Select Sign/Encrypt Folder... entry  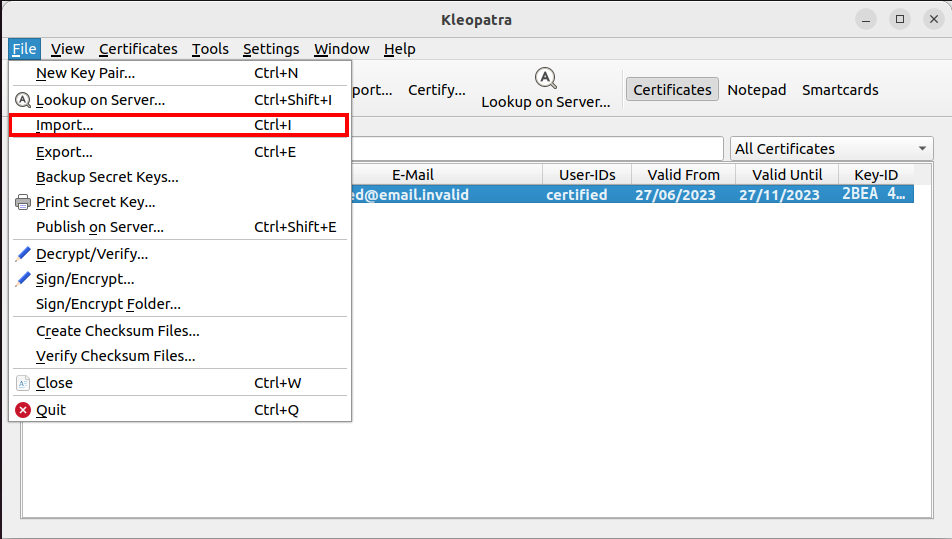[180, 304]
